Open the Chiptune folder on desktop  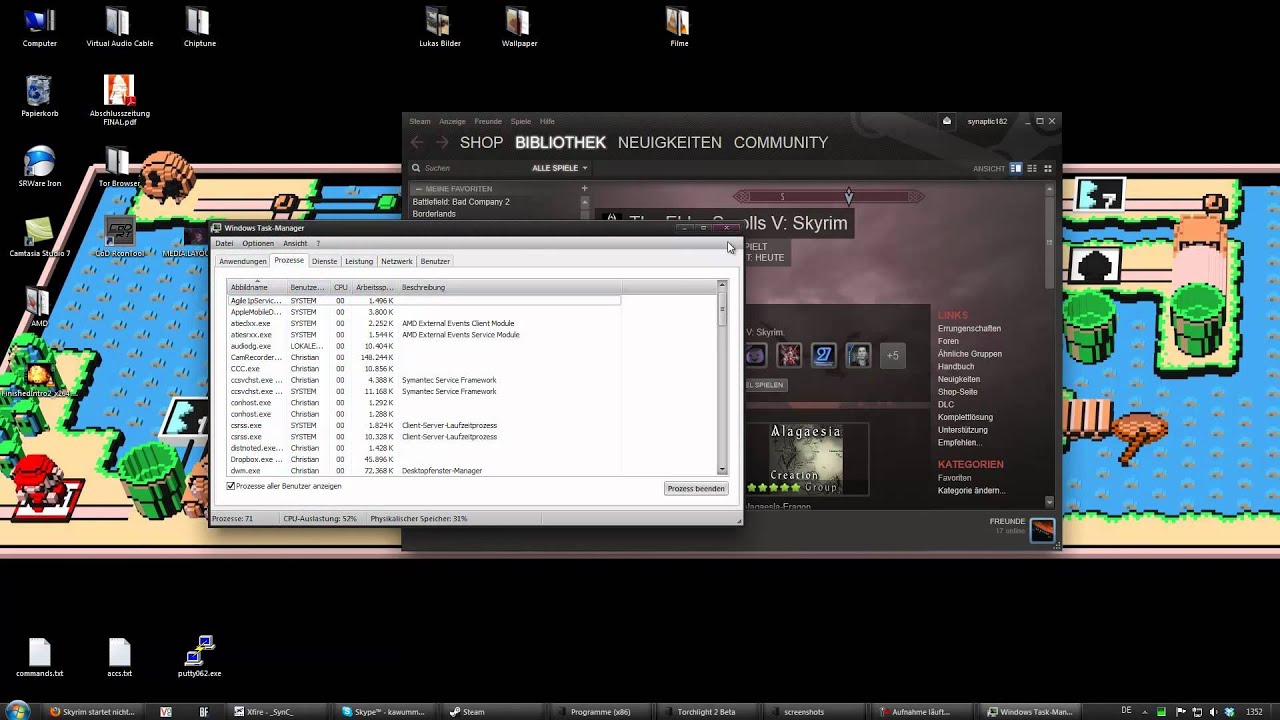click(x=199, y=22)
